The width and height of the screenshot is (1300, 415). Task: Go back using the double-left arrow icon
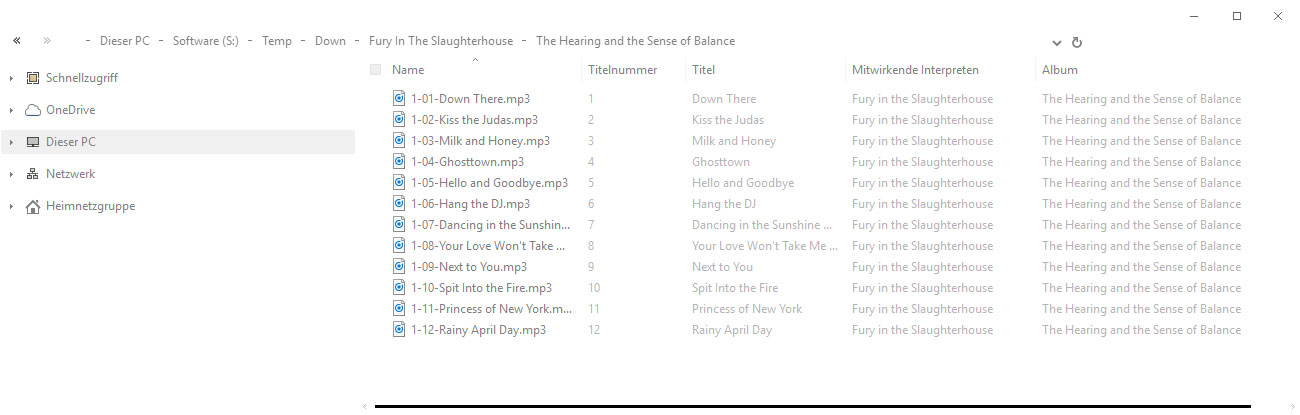point(17,41)
